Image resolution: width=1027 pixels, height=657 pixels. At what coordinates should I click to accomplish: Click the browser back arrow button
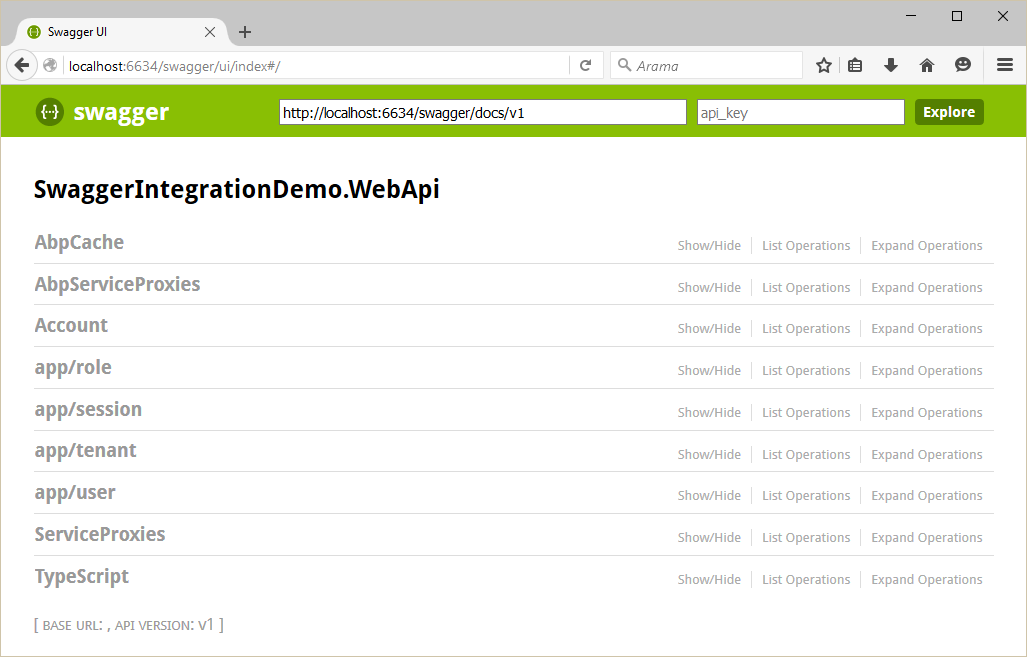click(22, 66)
